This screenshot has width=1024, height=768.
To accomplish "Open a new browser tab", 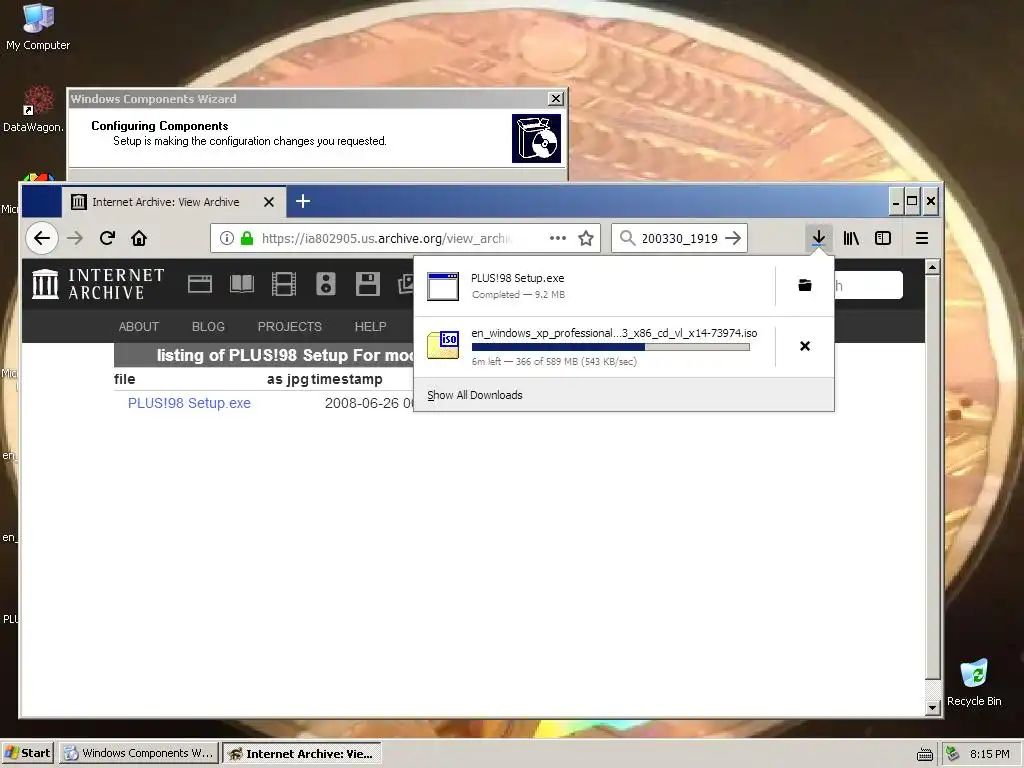I will tap(302, 201).
